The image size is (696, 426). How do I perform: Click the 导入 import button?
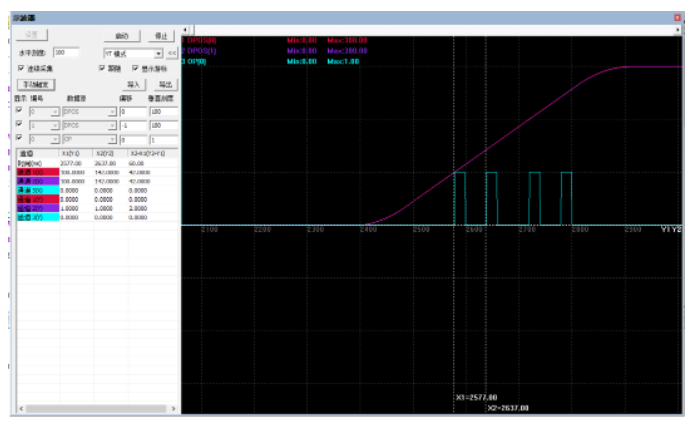click(133, 85)
